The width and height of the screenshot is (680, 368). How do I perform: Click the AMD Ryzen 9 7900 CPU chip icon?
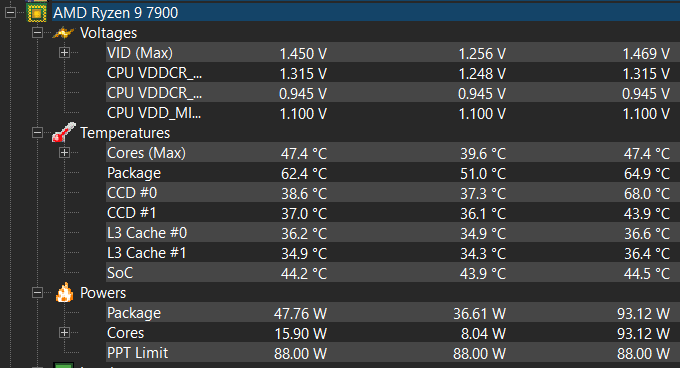pyautogui.click(x=37, y=13)
